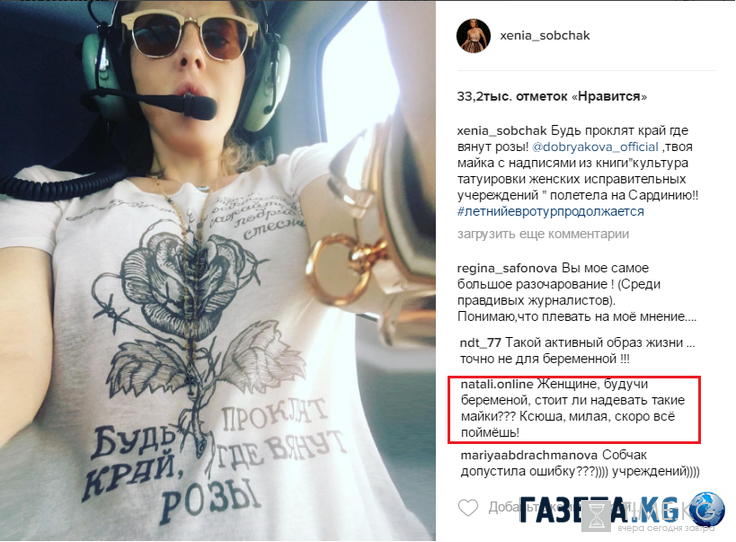Open @dobryakova_official mention link

(x=595, y=147)
